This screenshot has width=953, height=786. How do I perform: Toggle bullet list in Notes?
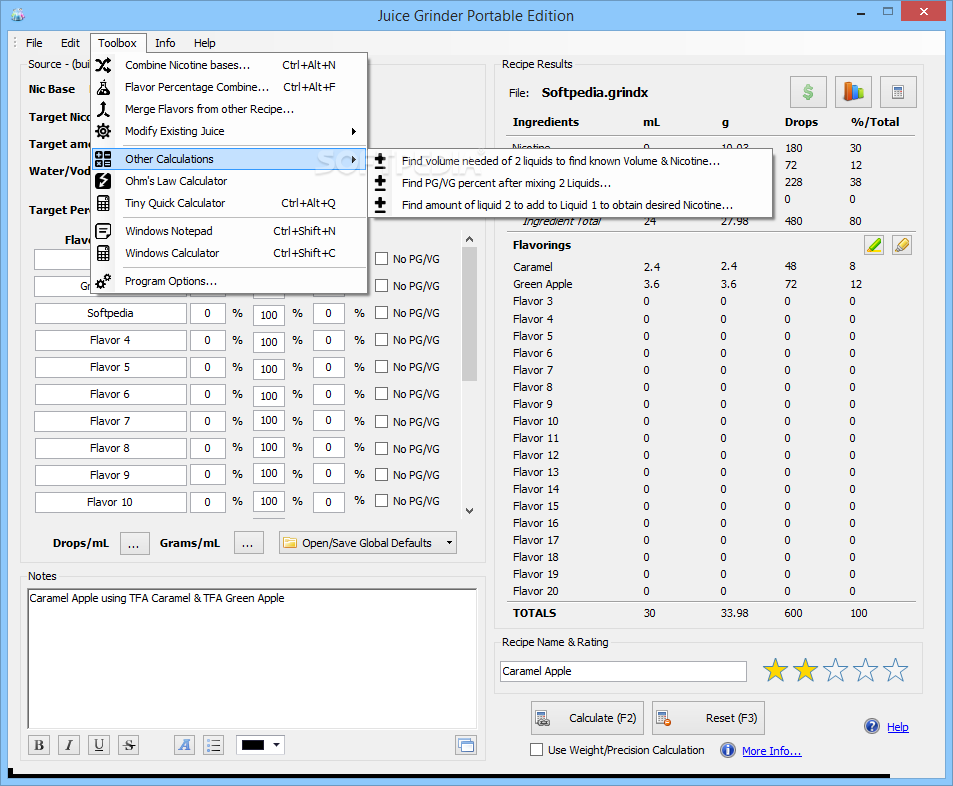[213, 745]
